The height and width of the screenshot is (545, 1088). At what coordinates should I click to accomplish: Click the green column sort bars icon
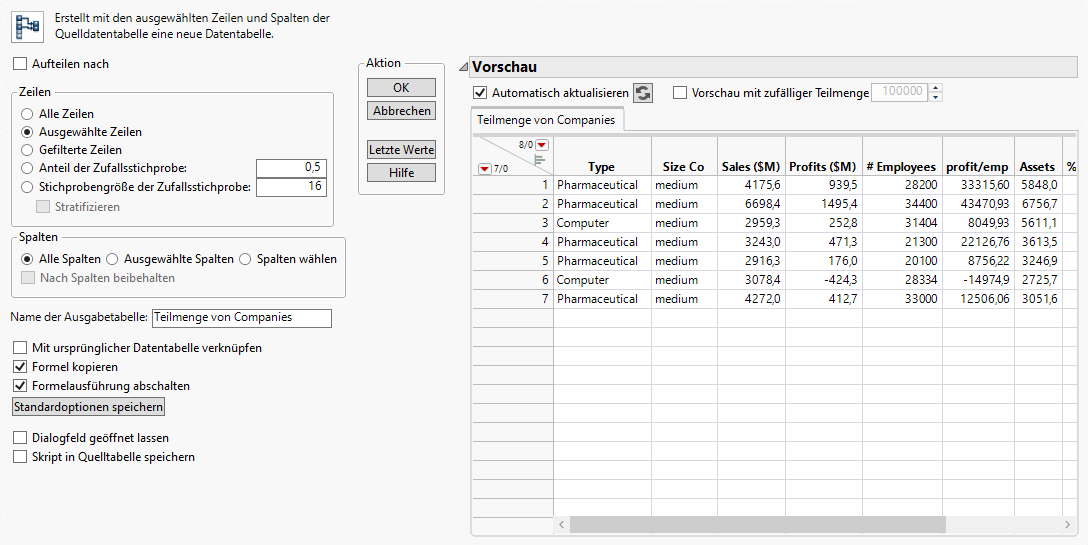tap(540, 158)
